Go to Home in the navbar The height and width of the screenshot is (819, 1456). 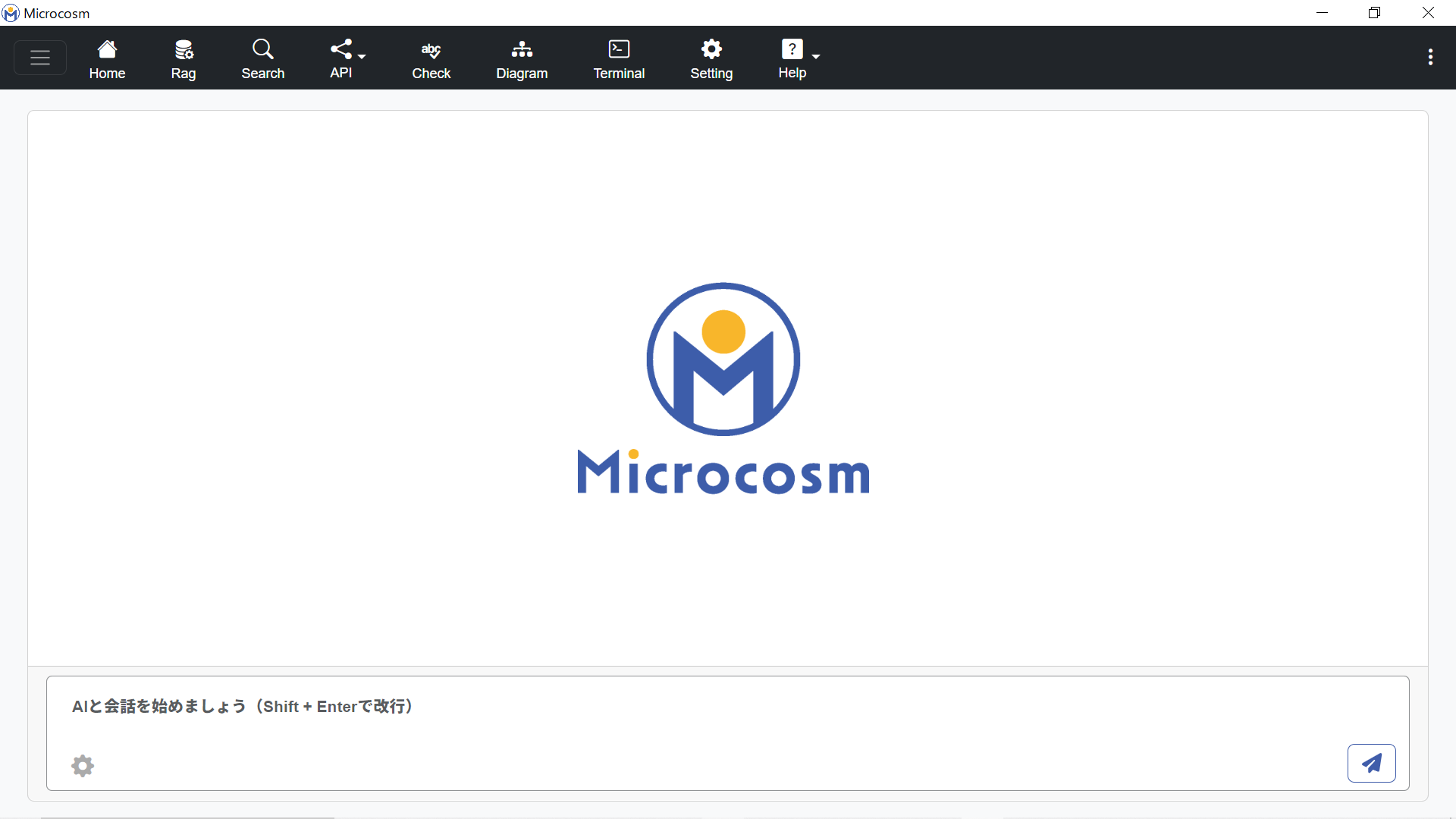coord(107,59)
